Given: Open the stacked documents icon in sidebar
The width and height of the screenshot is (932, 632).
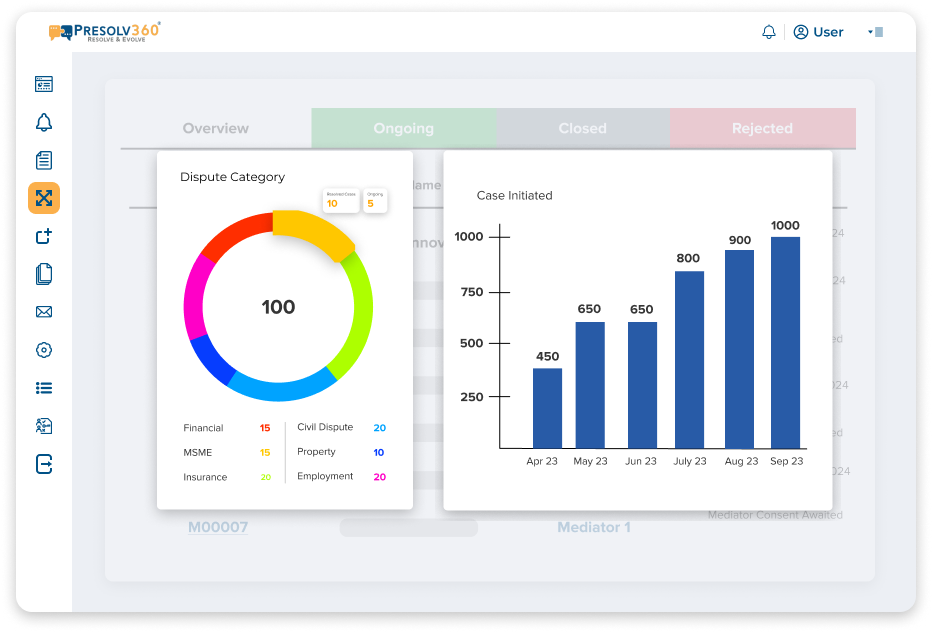Looking at the screenshot, I should coord(44,274).
